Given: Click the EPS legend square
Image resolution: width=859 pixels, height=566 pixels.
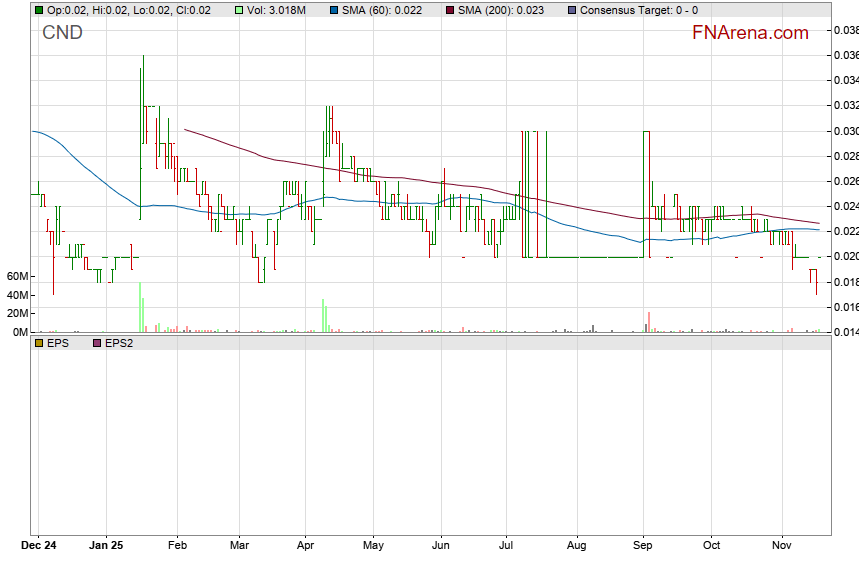Looking at the screenshot, I should (x=39, y=343).
